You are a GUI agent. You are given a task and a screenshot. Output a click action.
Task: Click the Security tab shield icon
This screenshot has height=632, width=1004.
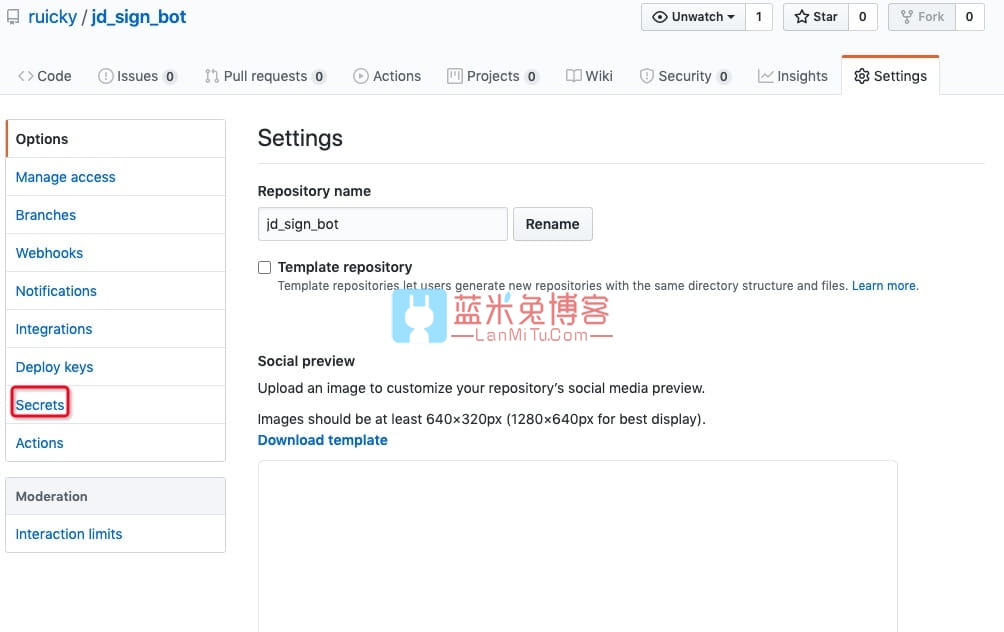(x=647, y=76)
